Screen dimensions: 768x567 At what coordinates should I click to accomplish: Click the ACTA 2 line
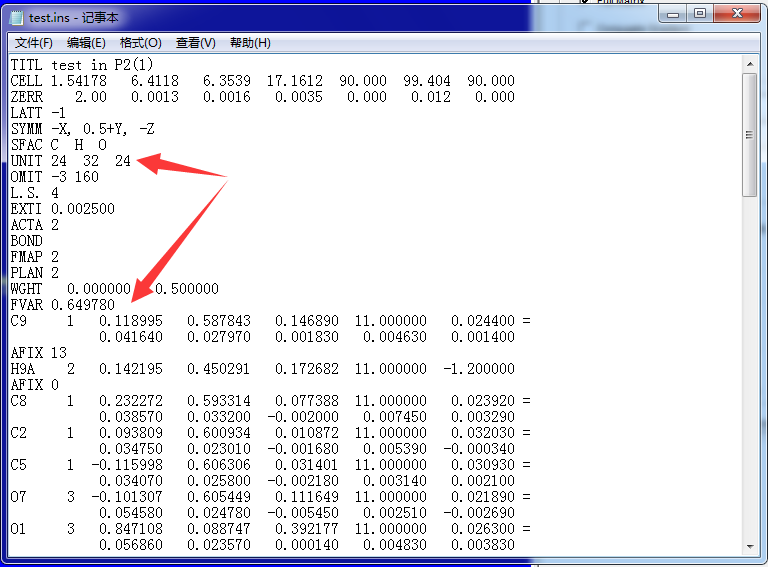[x=34, y=225]
